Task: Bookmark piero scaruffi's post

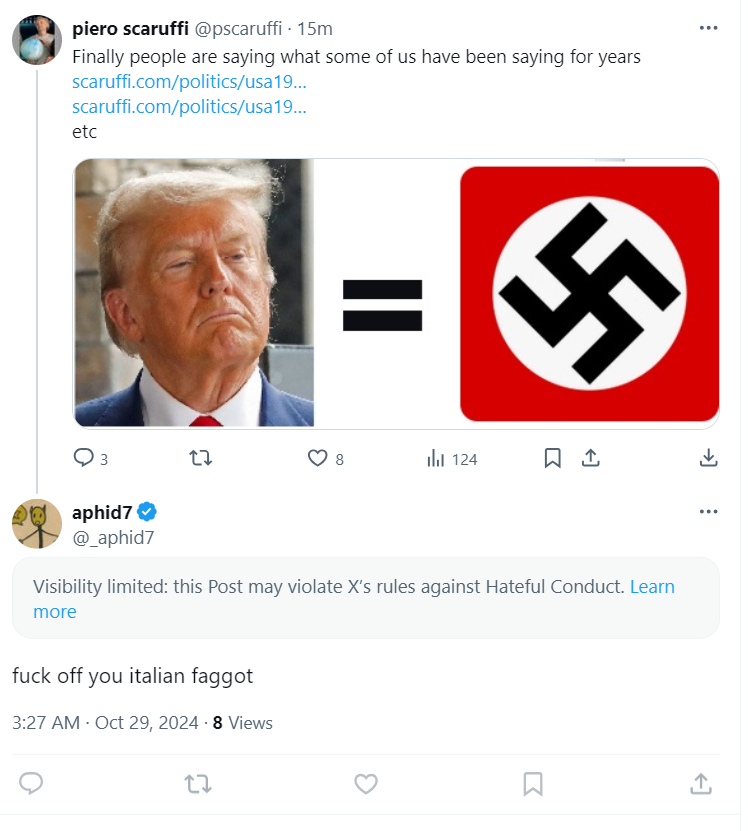Action: pyautogui.click(x=552, y=458)
